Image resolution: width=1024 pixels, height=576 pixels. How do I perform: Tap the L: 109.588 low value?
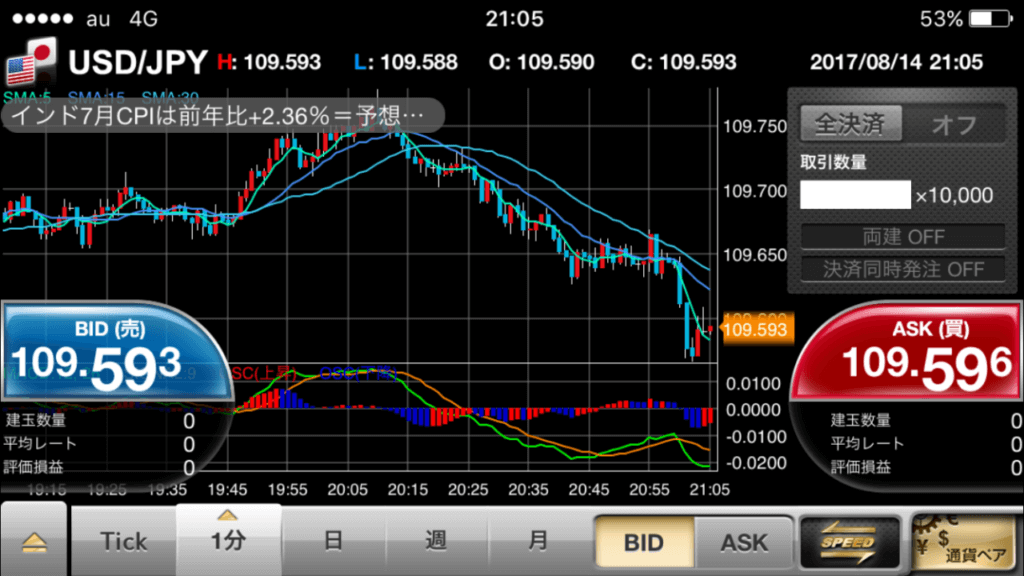(x=406, y=62)
